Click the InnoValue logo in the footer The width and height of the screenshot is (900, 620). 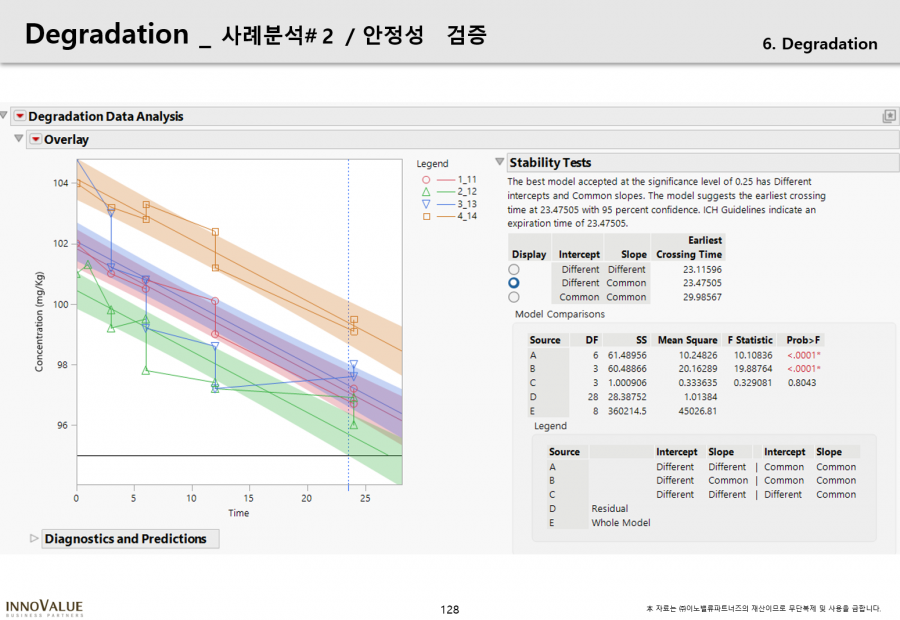(x=44, y=608)
